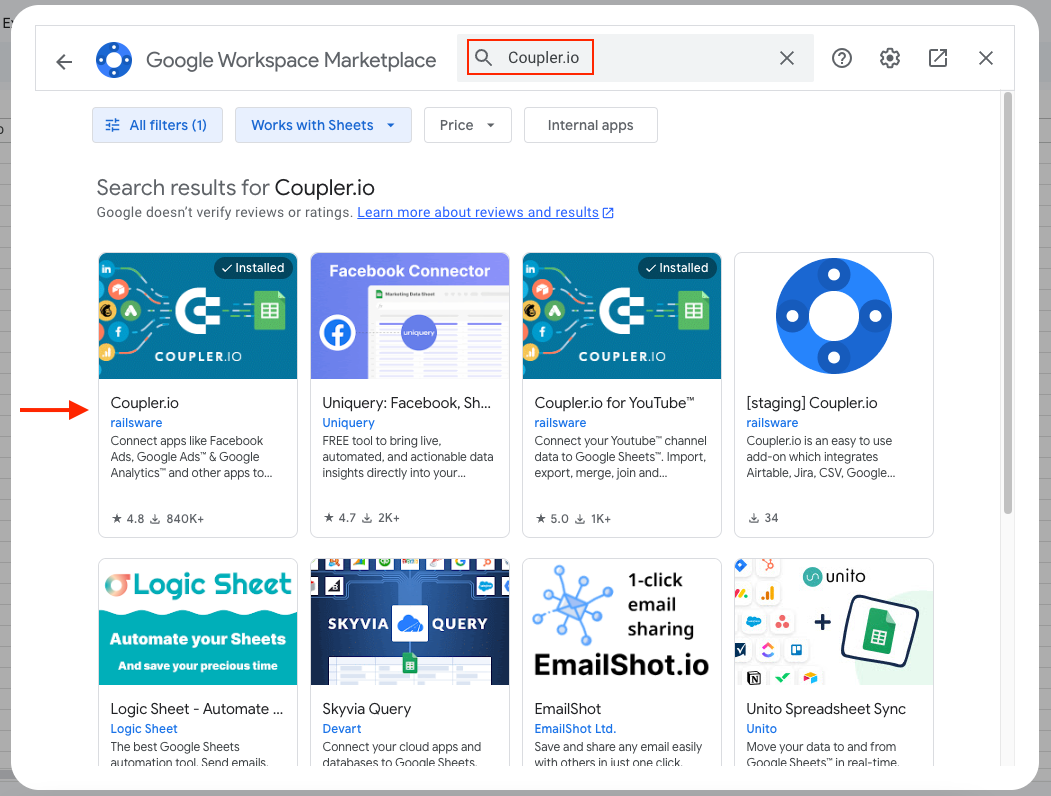This screenshot has width=1051, height=796.
Task: Click the Logic Sheet developer link
Action: tap(144, 729)
